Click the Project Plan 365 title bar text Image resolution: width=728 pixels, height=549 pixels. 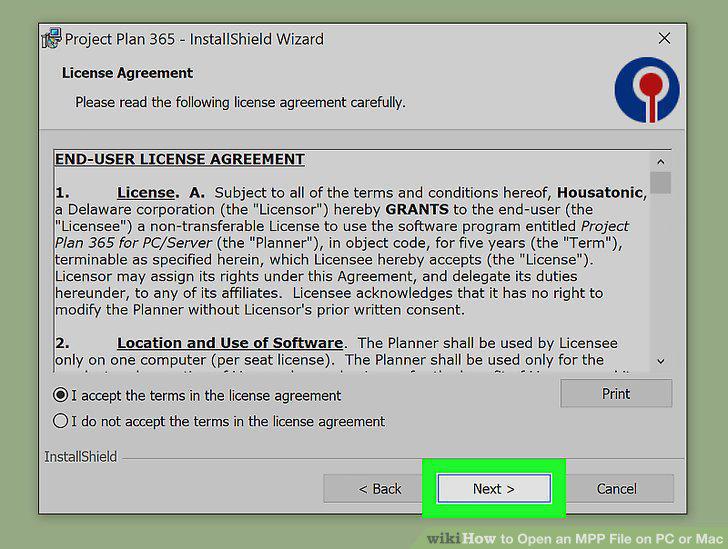pos(194,39)
